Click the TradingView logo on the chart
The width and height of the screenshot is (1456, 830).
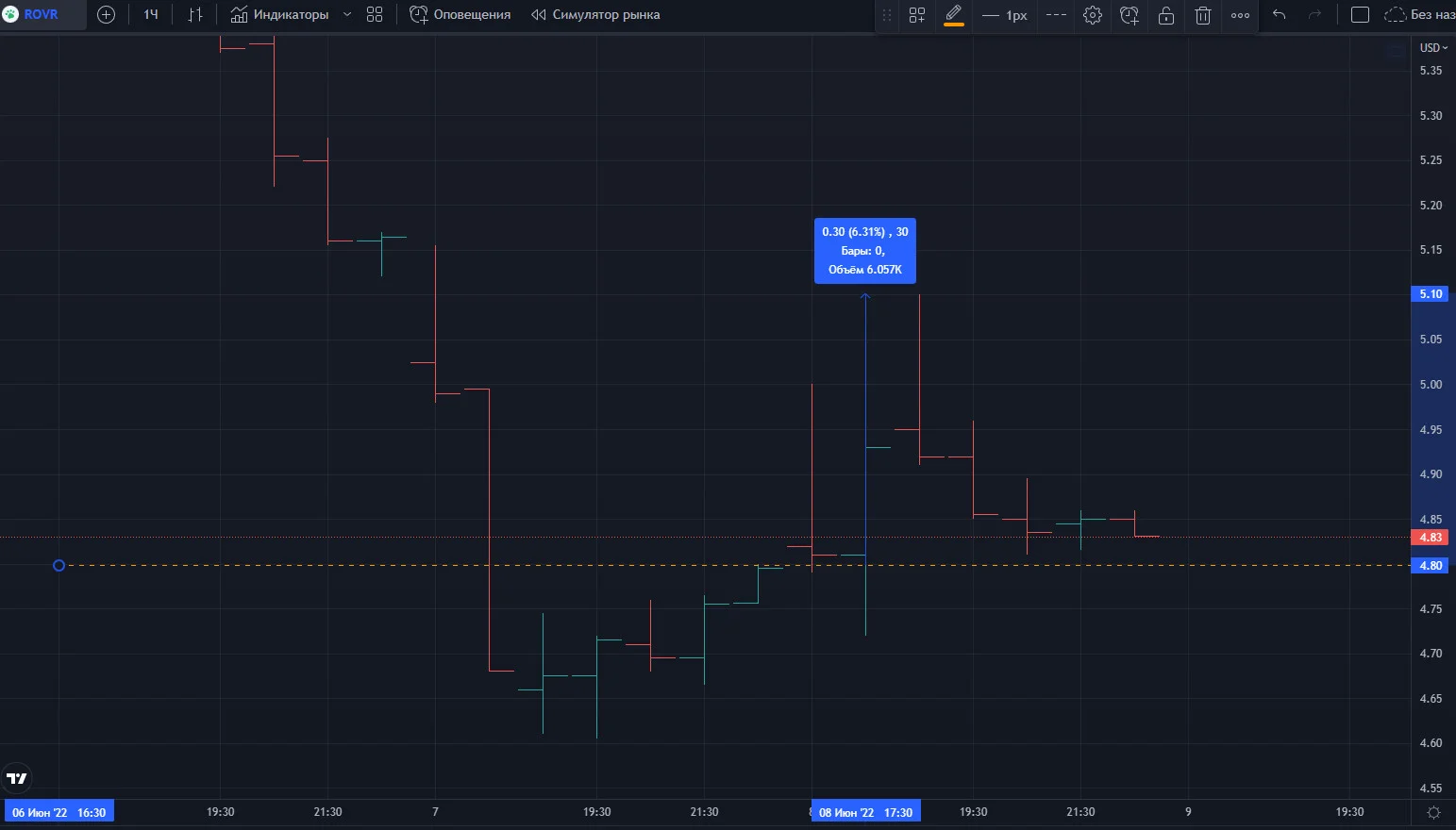pyautogui.click(x=17, y=778)
